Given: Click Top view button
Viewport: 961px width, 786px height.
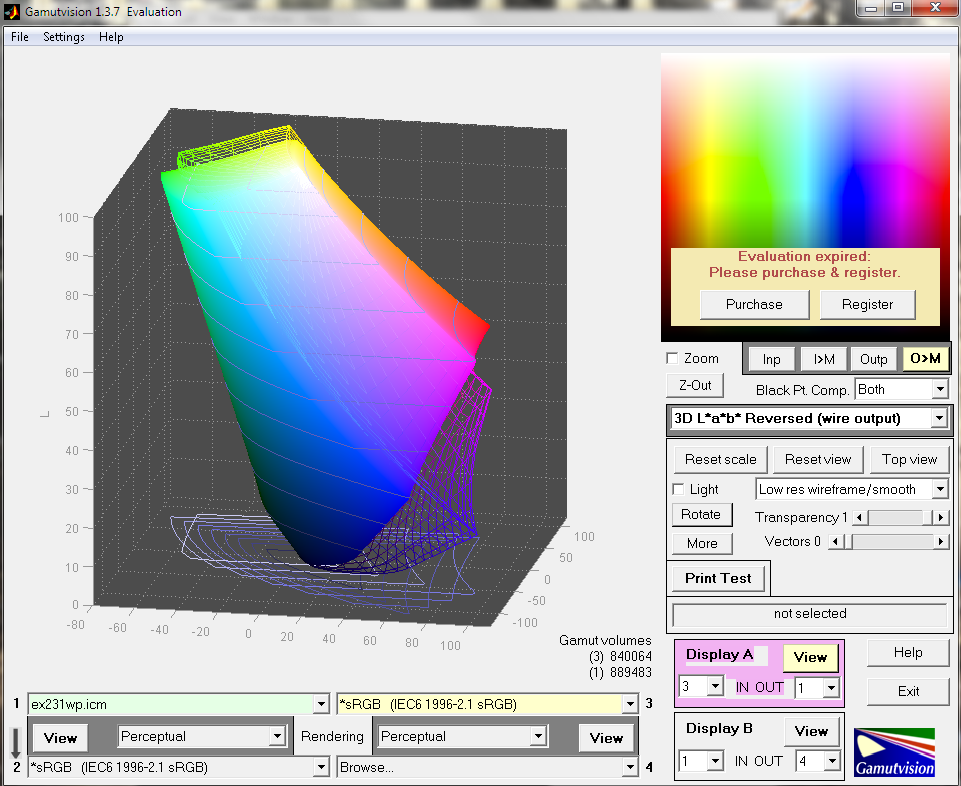Looking at the screenshot, I should (x=909, y=459).
